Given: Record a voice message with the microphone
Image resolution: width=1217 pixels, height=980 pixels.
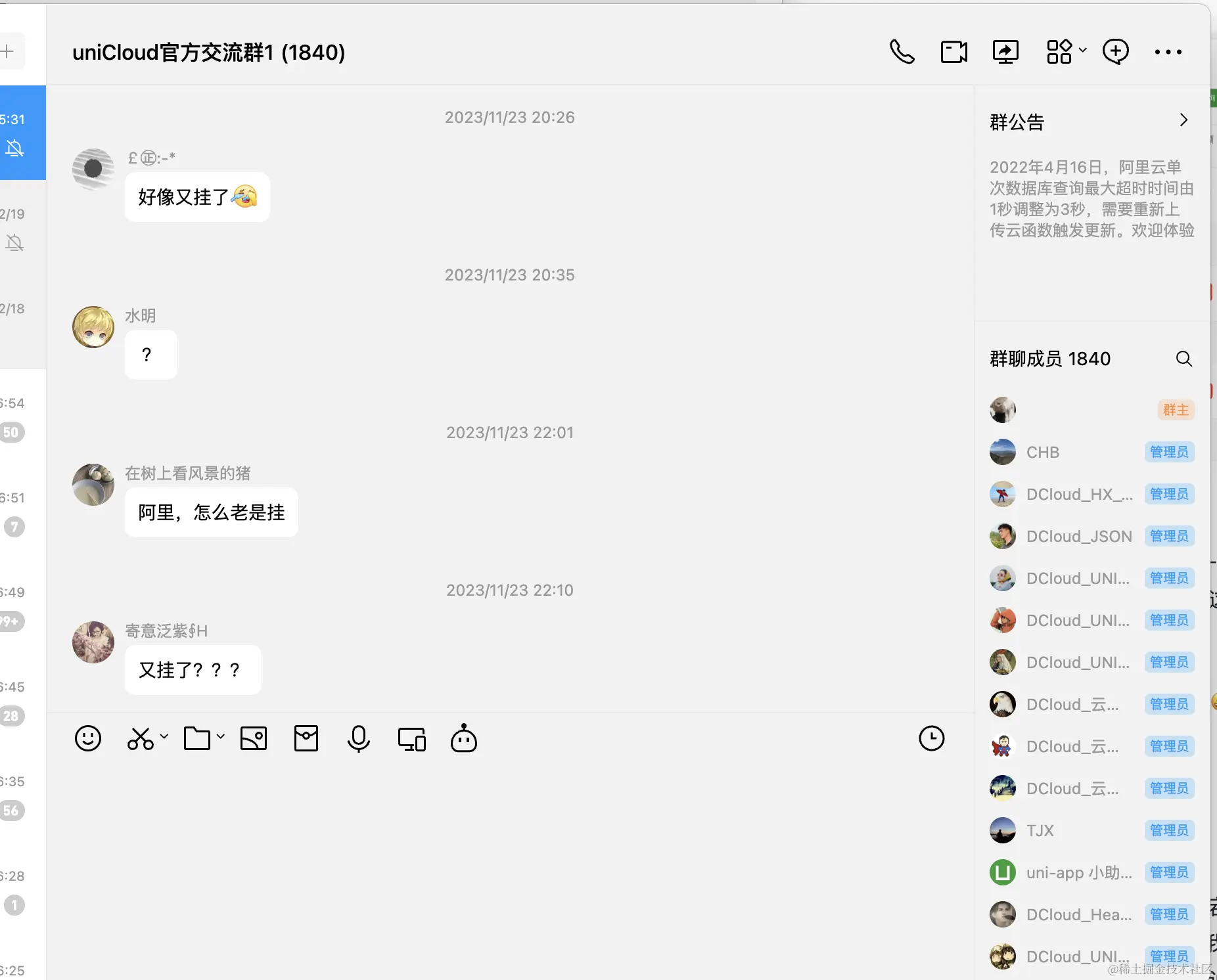Looking at the screenshot, I should 358,738.
